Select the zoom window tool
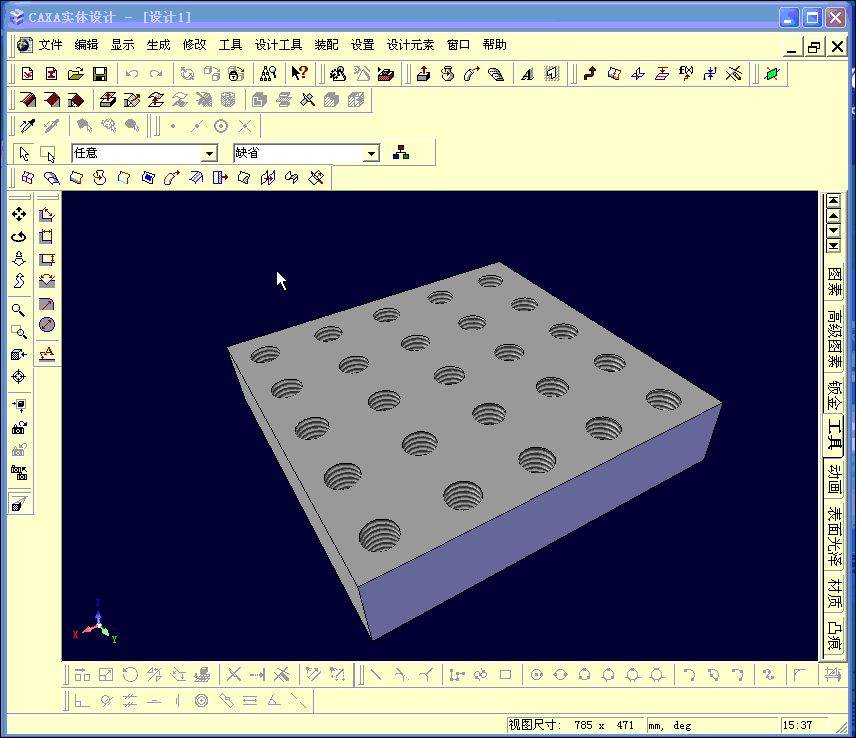856x738 pixels. click(19, 332)
